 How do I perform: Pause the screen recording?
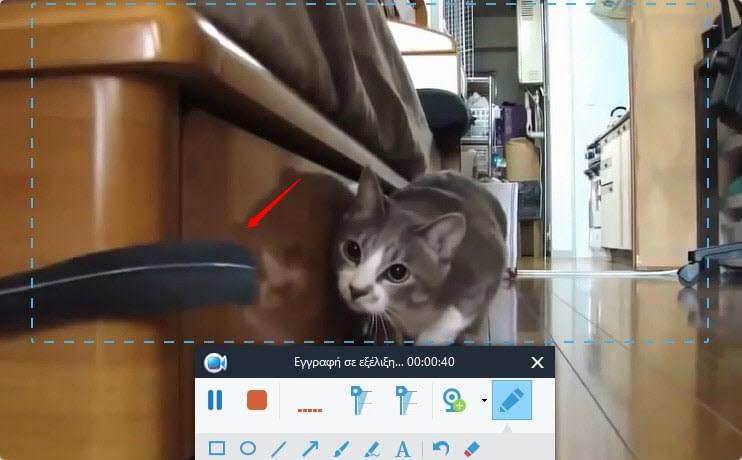coord(215,400)
